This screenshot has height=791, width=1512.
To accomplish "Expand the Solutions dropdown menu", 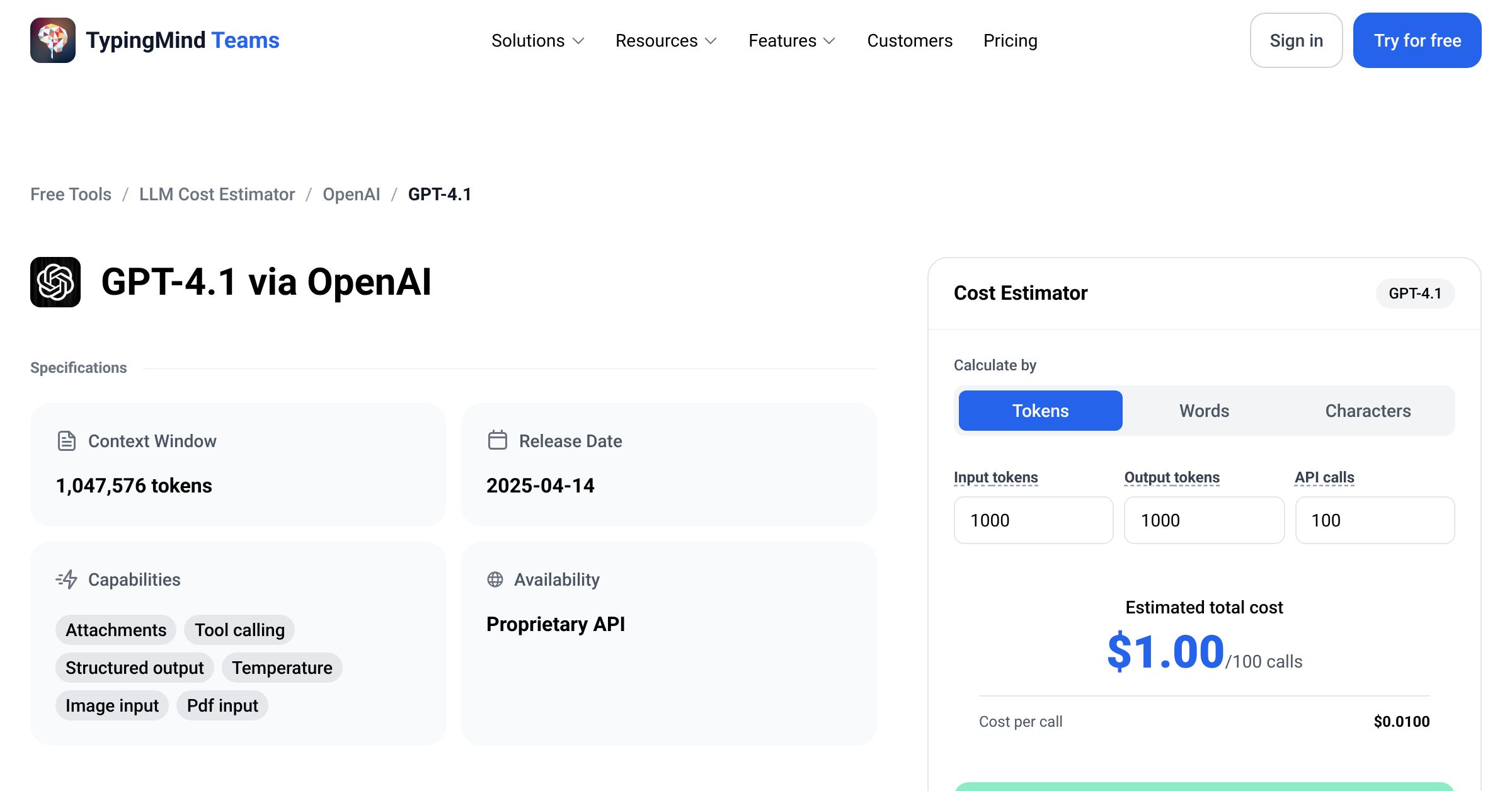I will (538, 41).
